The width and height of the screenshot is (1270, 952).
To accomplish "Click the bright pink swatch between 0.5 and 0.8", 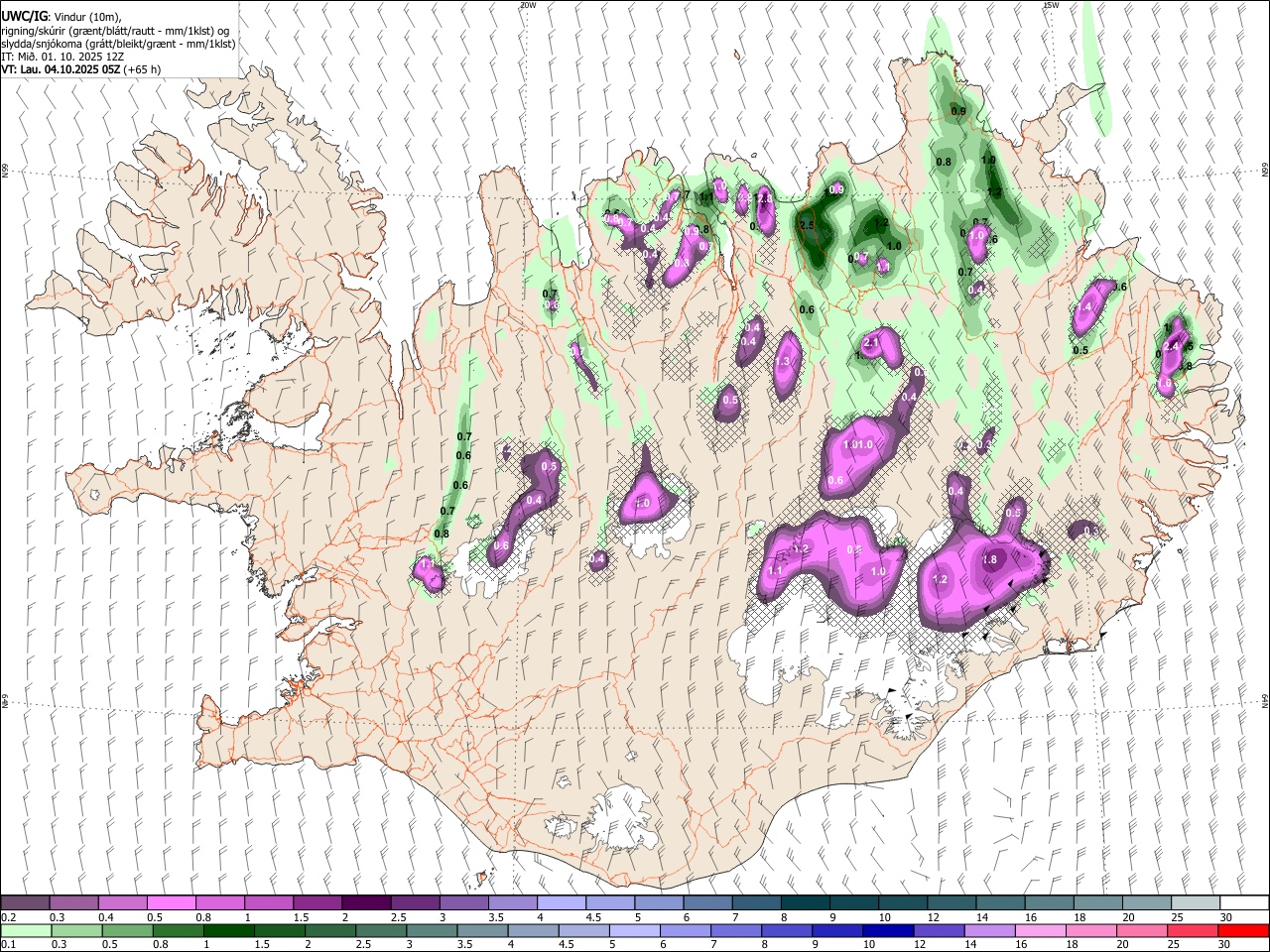I will tap(171, 902).
